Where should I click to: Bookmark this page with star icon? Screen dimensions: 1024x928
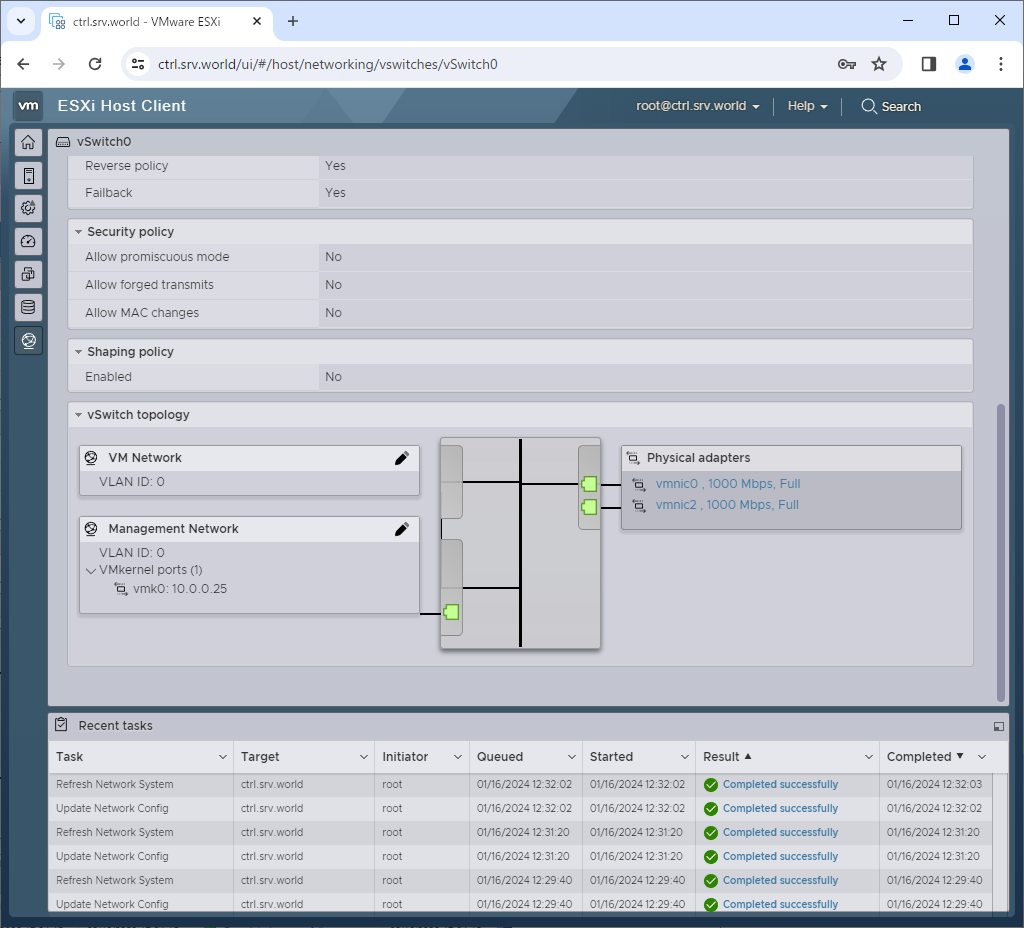[879, 64]
